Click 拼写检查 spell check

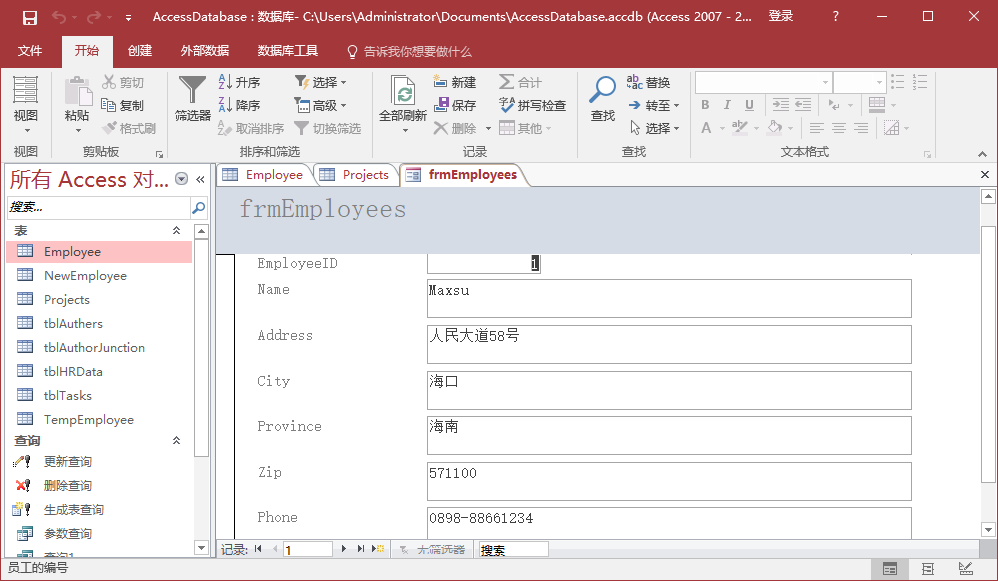[x=532, y=105]
